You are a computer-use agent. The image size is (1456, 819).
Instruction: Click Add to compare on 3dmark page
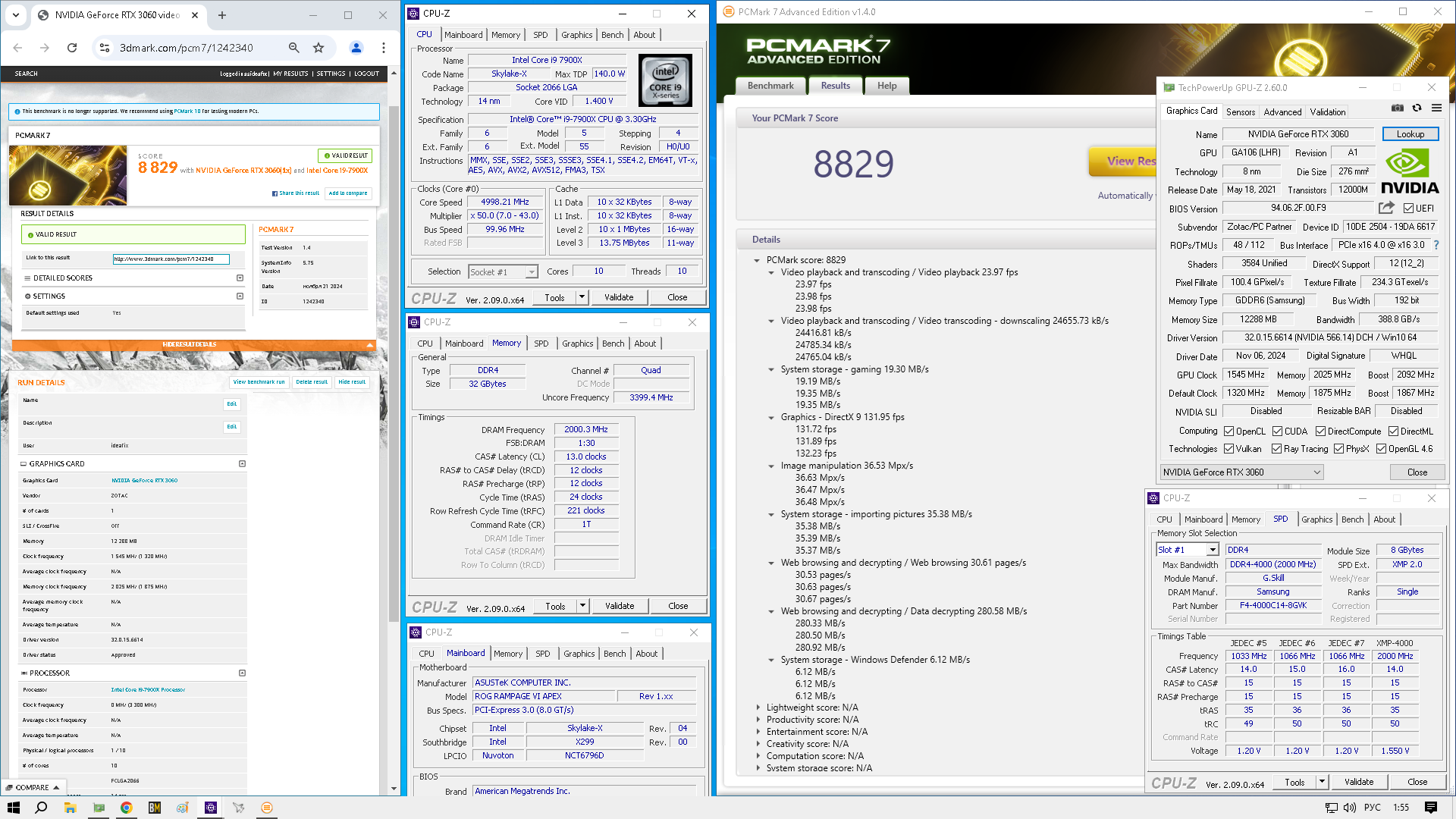point(348,193)
